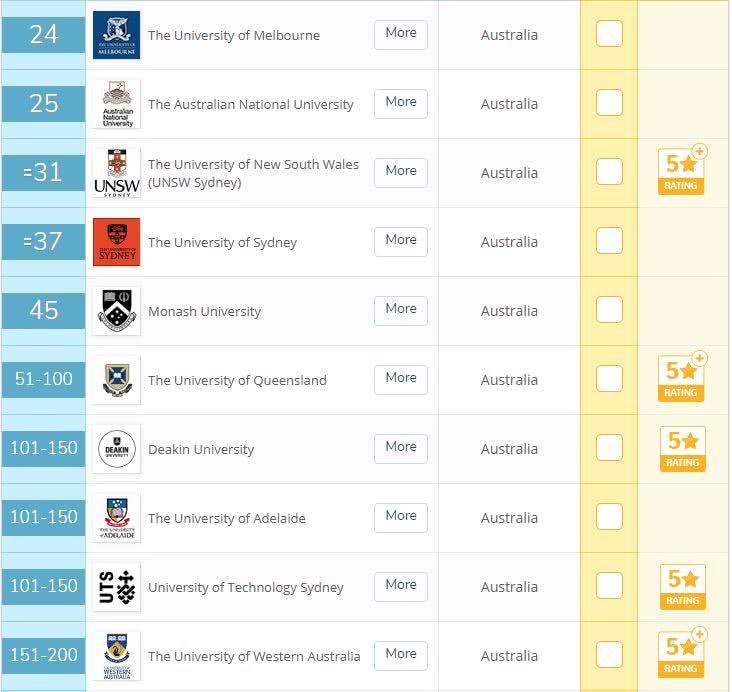Viewport: 732px width, 692px height.
Task: Check the compare box for Monash University
Action: click(x=609, y=310)
